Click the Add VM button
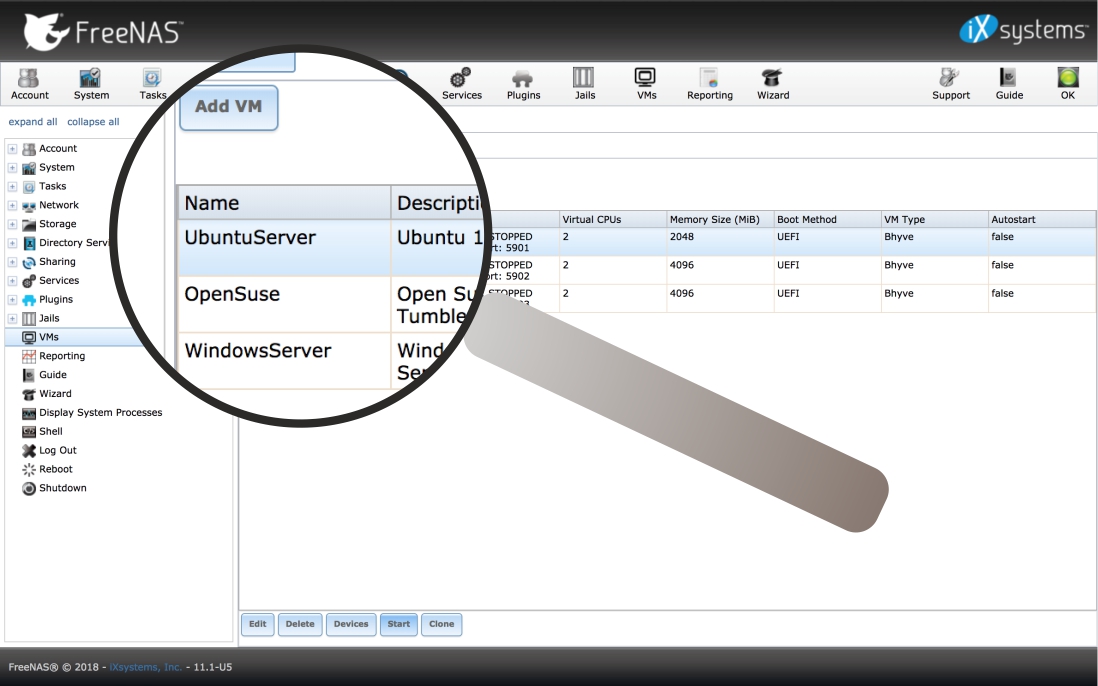 [x=229, y=107]
